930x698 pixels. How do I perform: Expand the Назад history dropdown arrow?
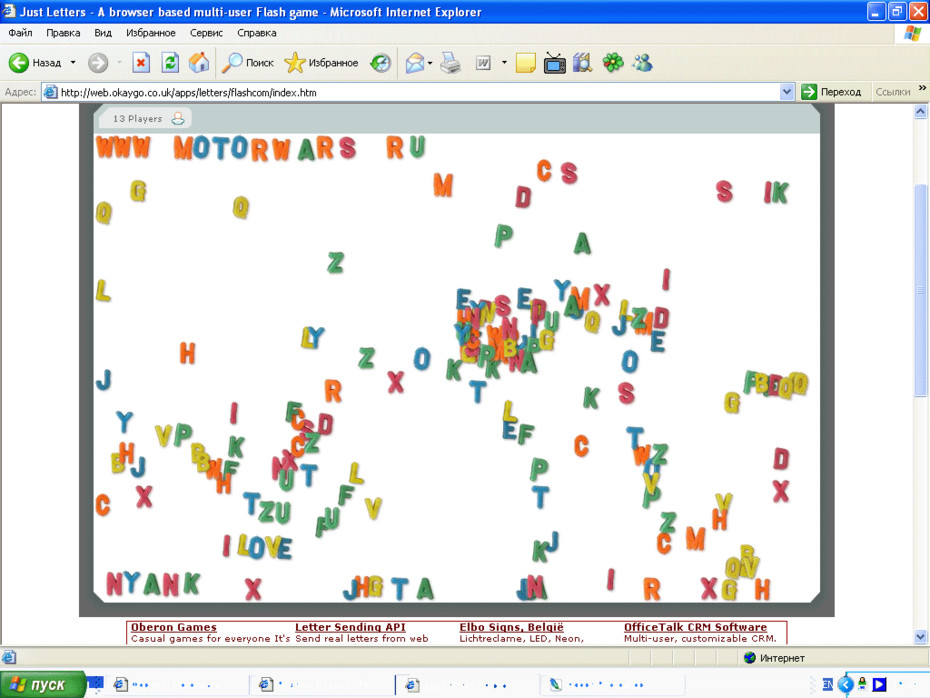click(73, 62)
